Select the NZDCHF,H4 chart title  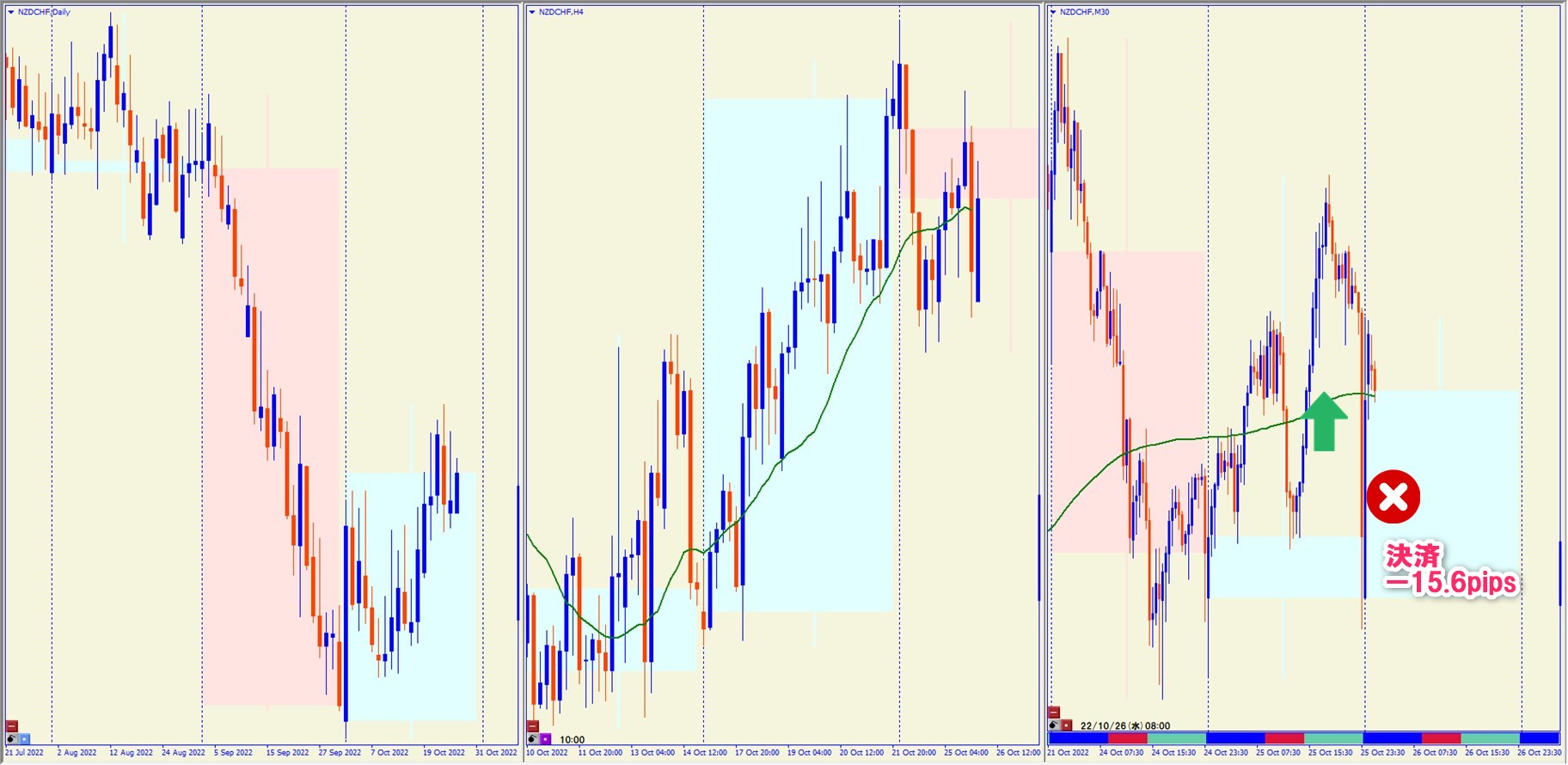click(x=560, y=12)
